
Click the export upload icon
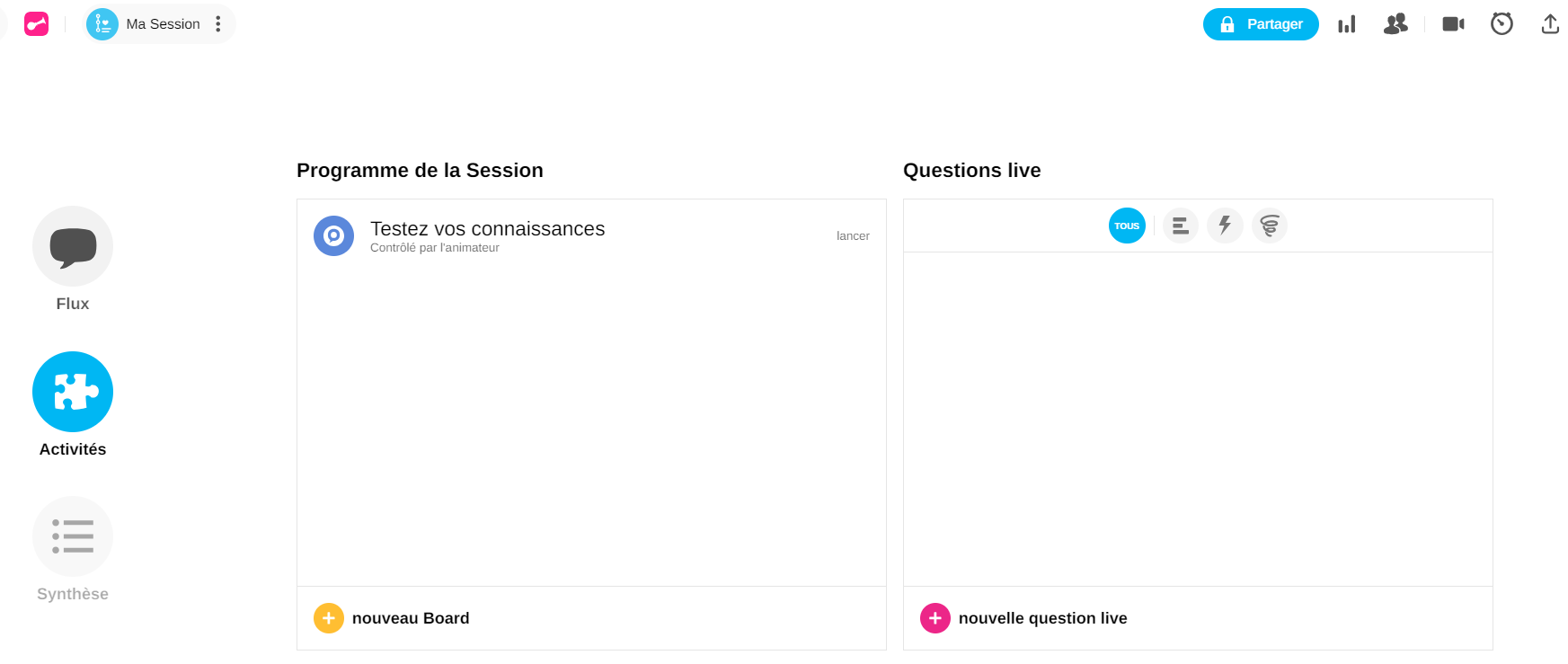[x=1550, y=24]
